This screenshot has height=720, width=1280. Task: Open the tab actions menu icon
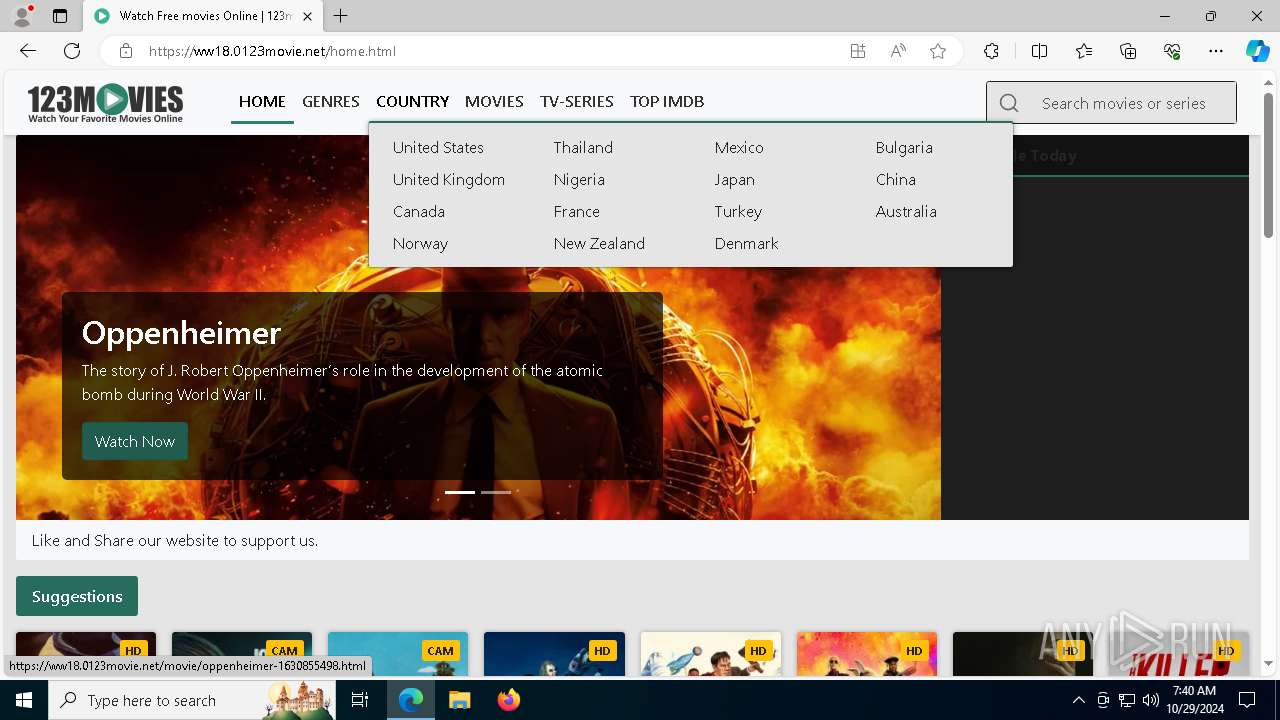click(60, 16)
